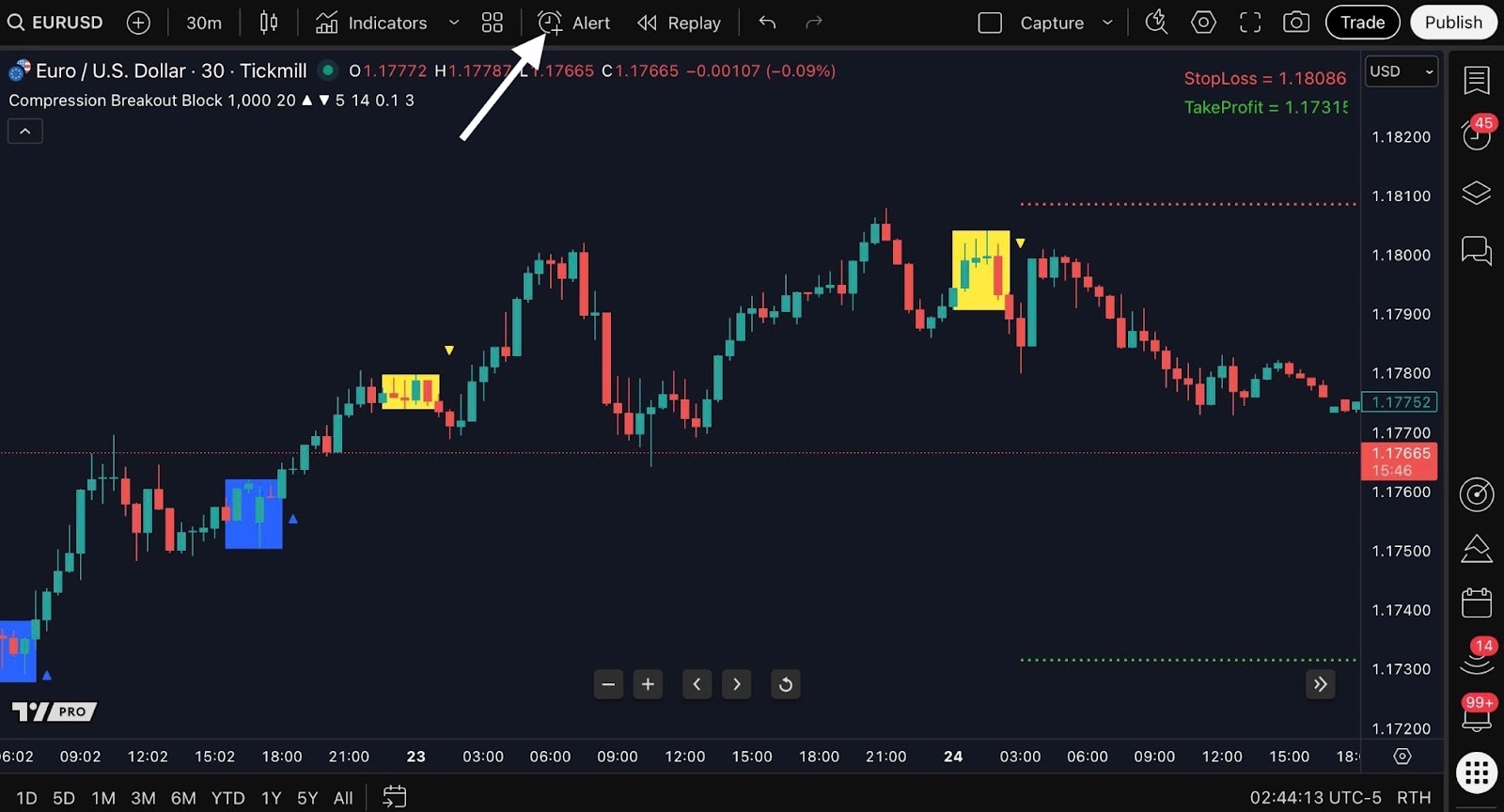Open the alerts panel with badge 45
This screenshot has height=812, width=1504.
[1477, 133]
